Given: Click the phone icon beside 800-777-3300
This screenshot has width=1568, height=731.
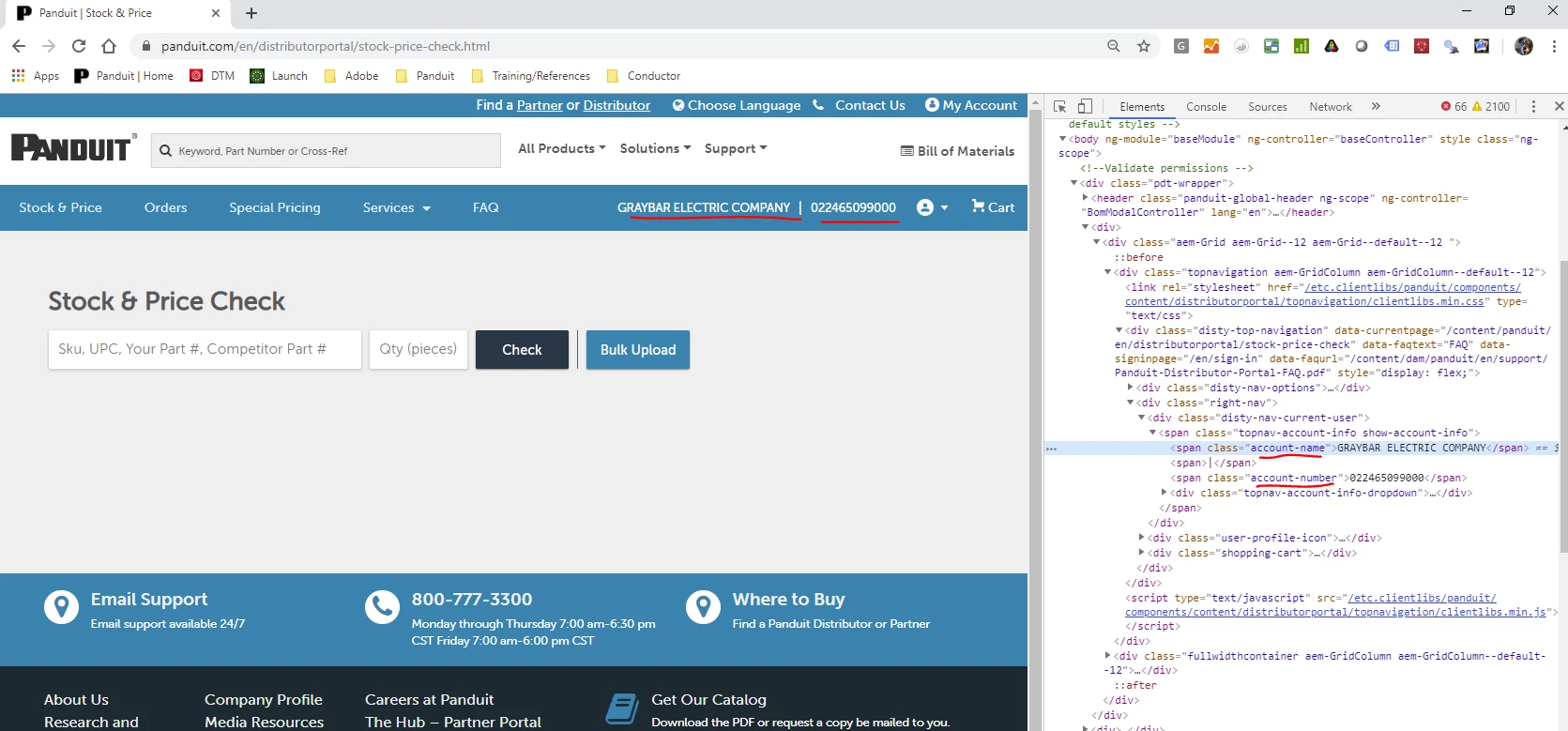Looking at the screenshot, I should click(x=382, y=607).
